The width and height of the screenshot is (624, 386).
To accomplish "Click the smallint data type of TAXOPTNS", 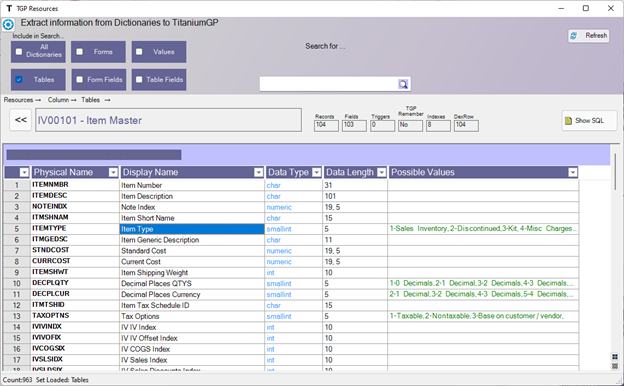I will (279, 316).
